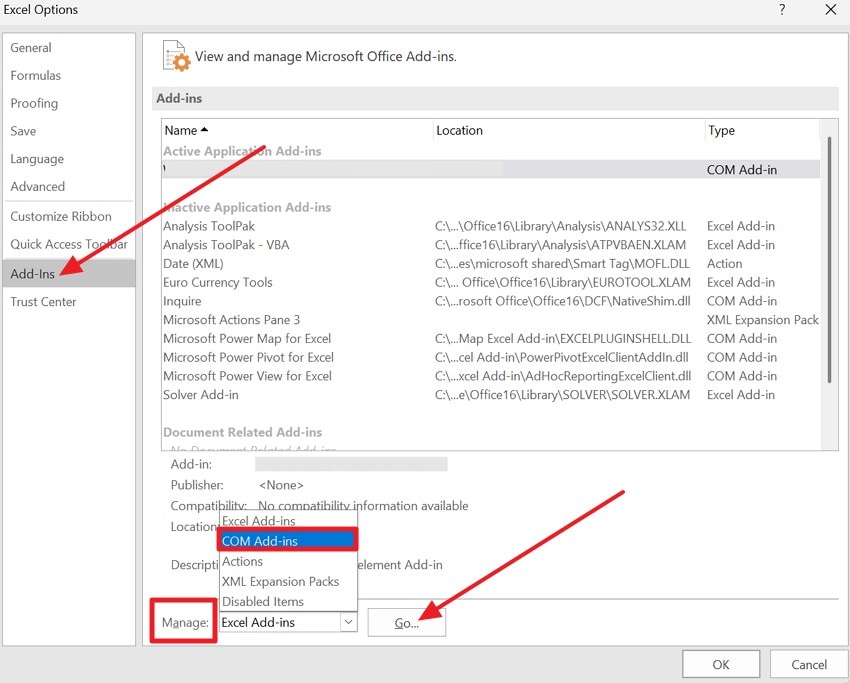The width and height of the screenshot is (850, 683).
Task: Sort by the Location column header
Action: pos(569,131)
